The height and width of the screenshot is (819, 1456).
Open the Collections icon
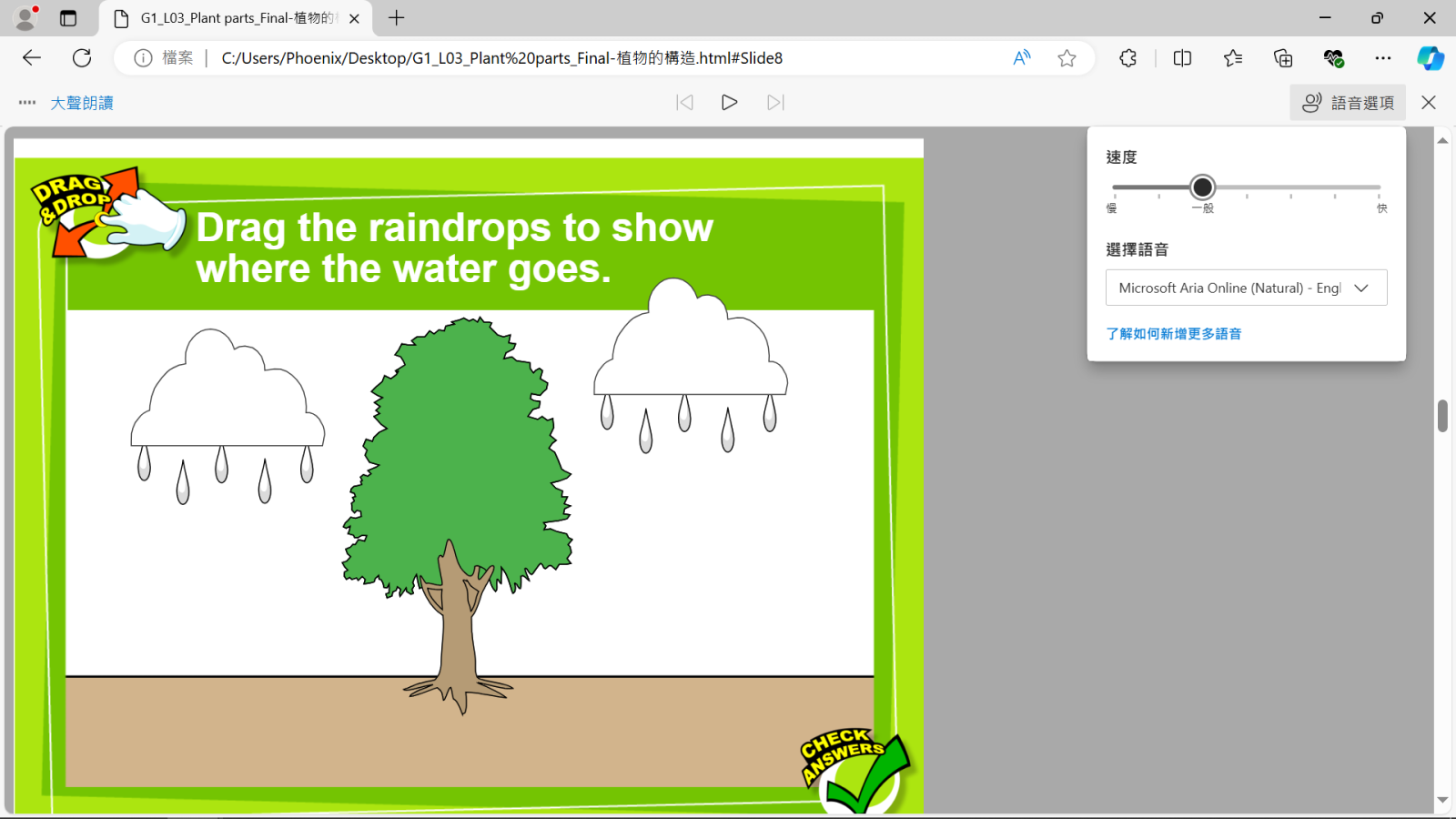coord(1283,58)
